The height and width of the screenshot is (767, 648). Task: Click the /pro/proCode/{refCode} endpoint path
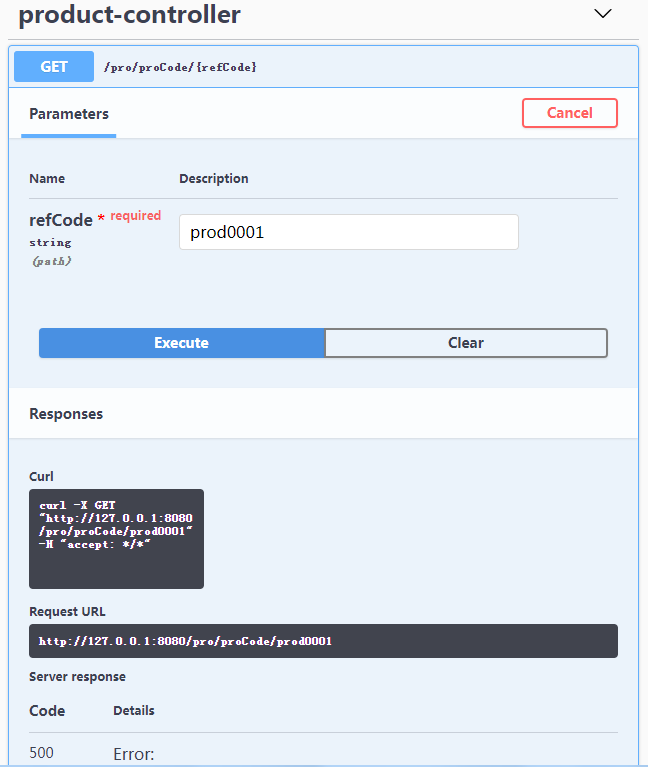tap(180, 67)
